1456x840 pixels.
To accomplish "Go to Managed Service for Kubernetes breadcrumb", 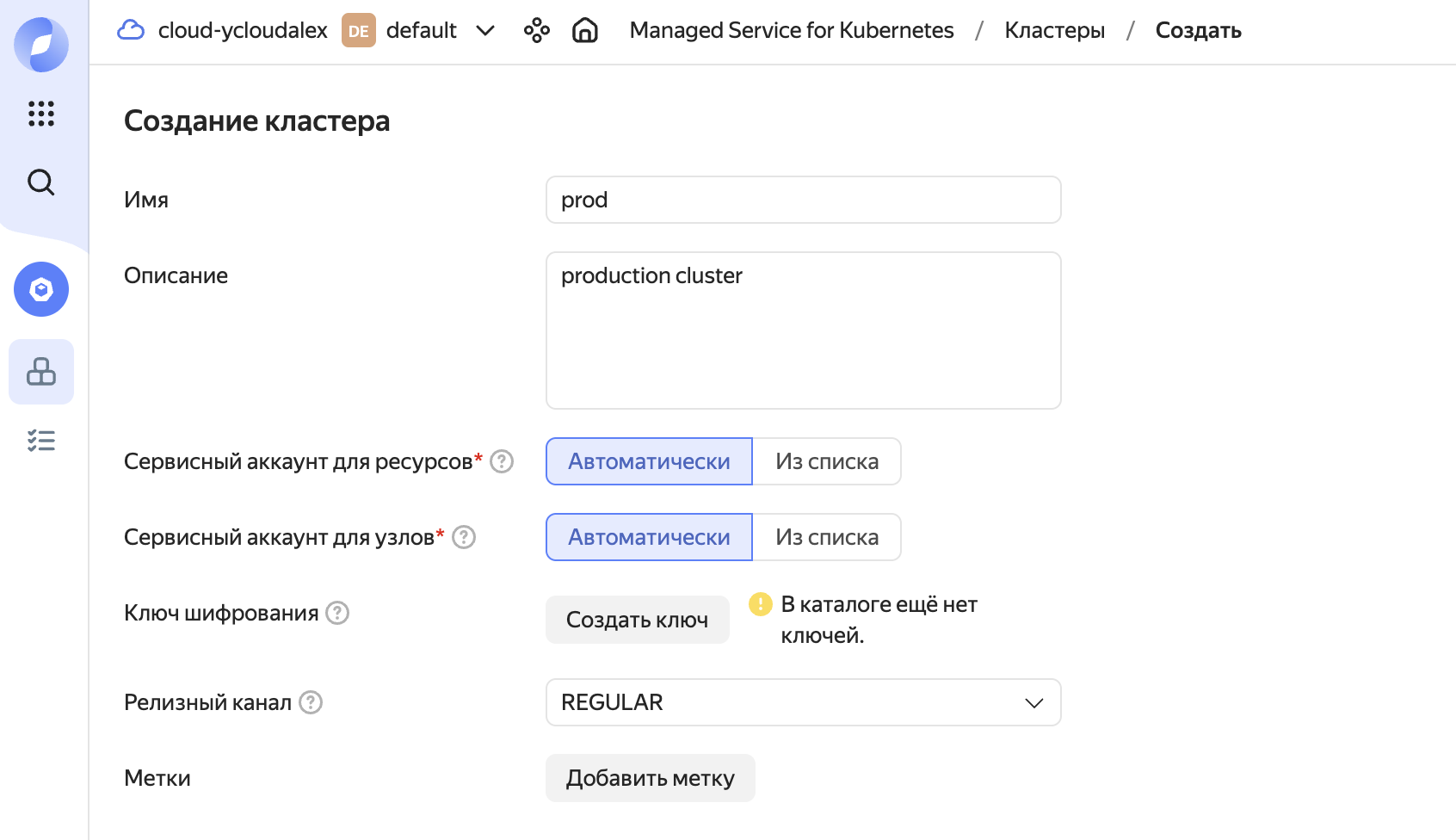I will tap(792, 31).
